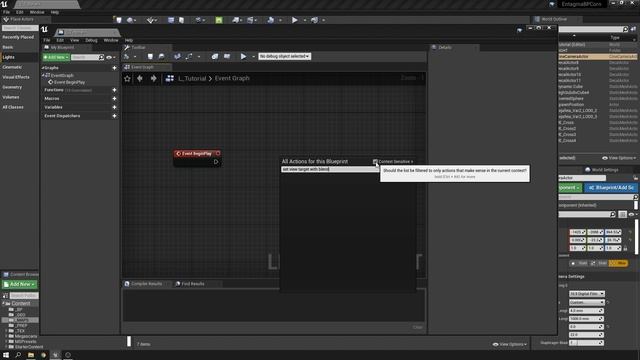Open the No debug object selected dropdown

pos(284,56)
